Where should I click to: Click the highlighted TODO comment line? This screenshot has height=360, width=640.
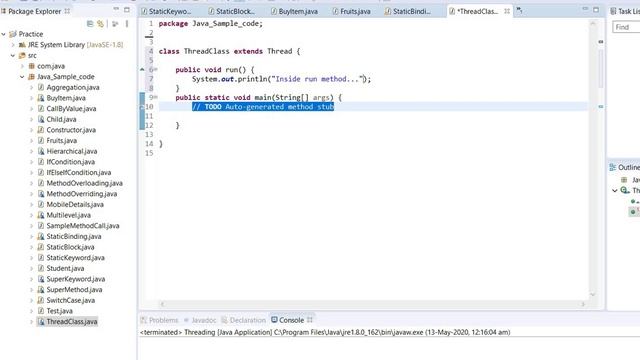coord(263,107)
